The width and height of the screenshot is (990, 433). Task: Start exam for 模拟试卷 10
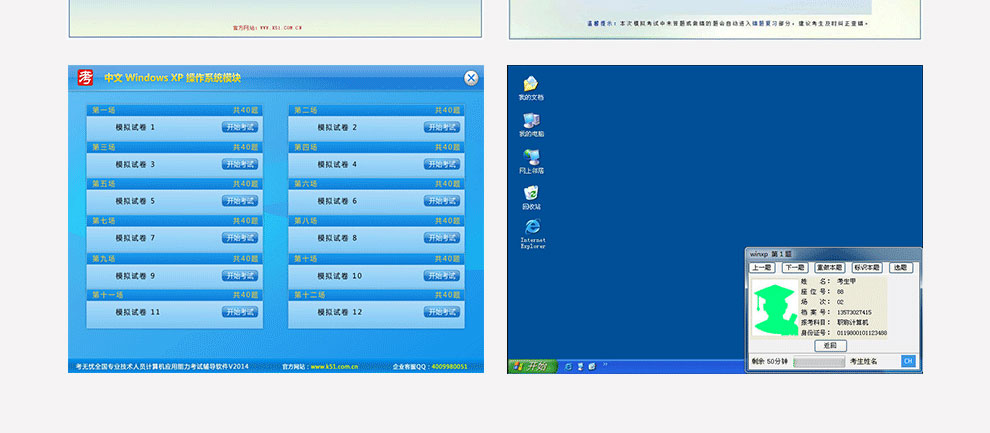click(442, 276)
